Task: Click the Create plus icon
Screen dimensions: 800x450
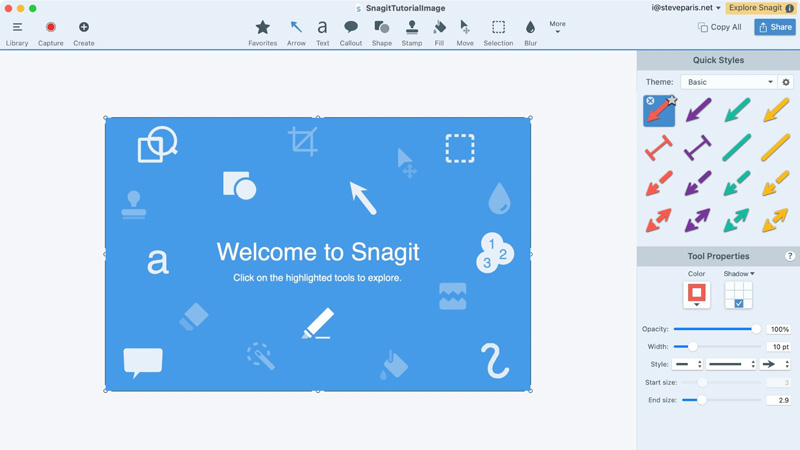Action: (84, 27)
